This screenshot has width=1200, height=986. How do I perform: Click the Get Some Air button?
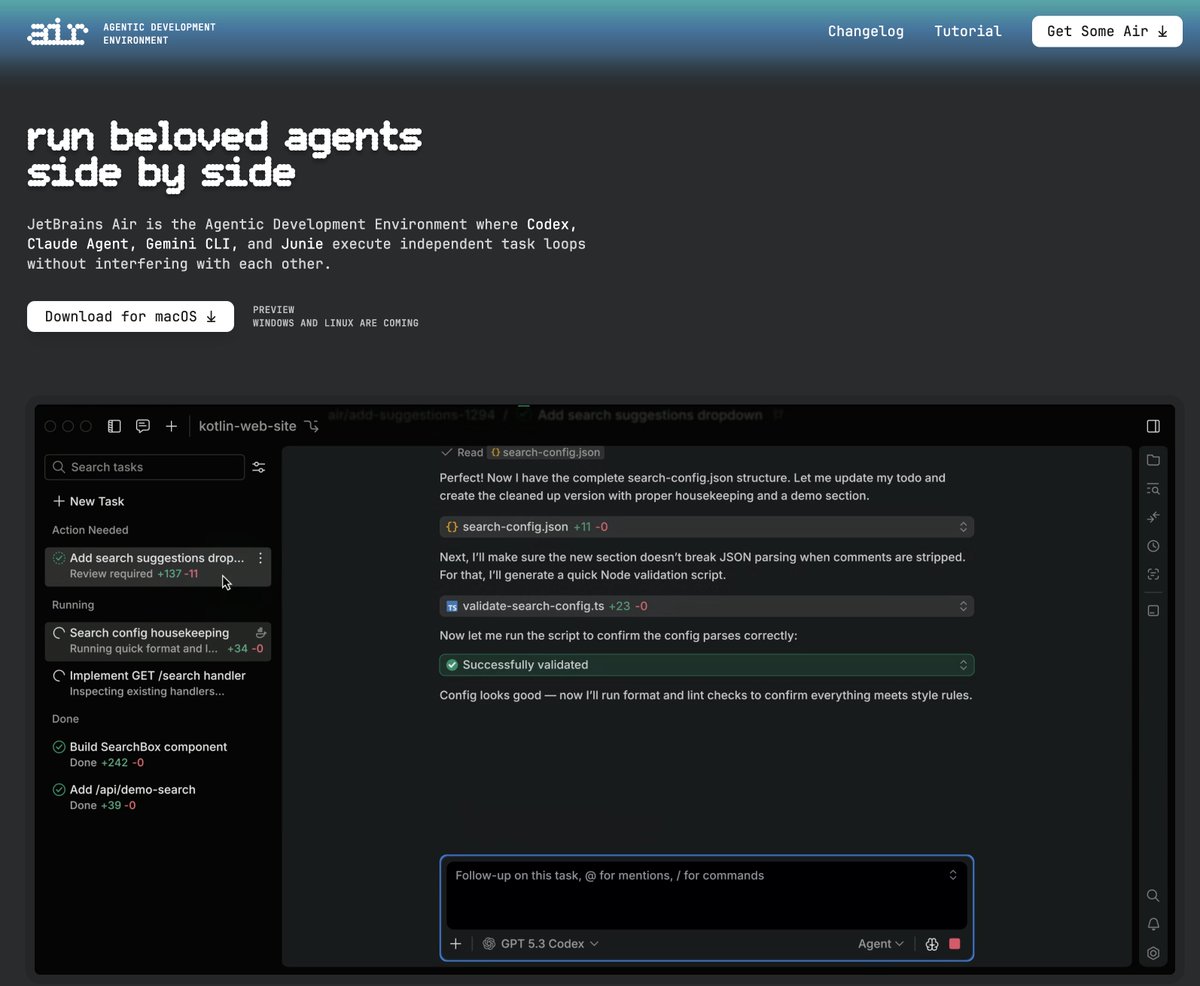(x=1107, y=31)
